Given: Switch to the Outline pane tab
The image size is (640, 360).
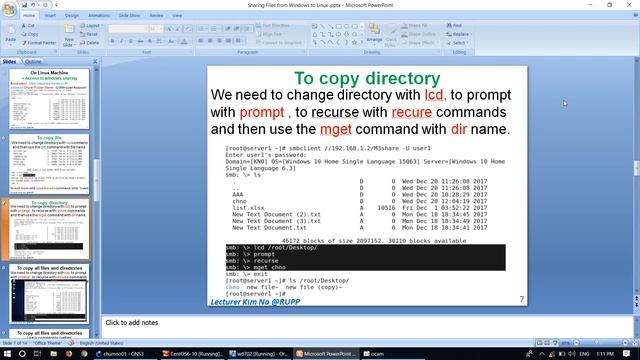Looking at the screenshot, I should click(x=33, y=62).
